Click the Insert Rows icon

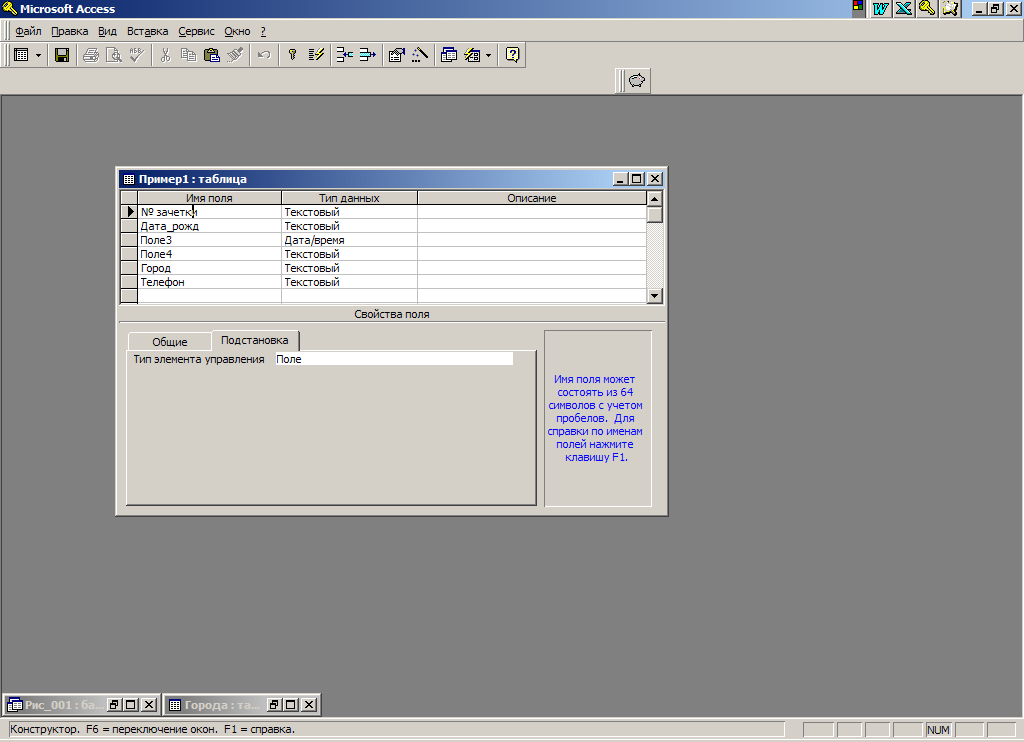[344, 55]
